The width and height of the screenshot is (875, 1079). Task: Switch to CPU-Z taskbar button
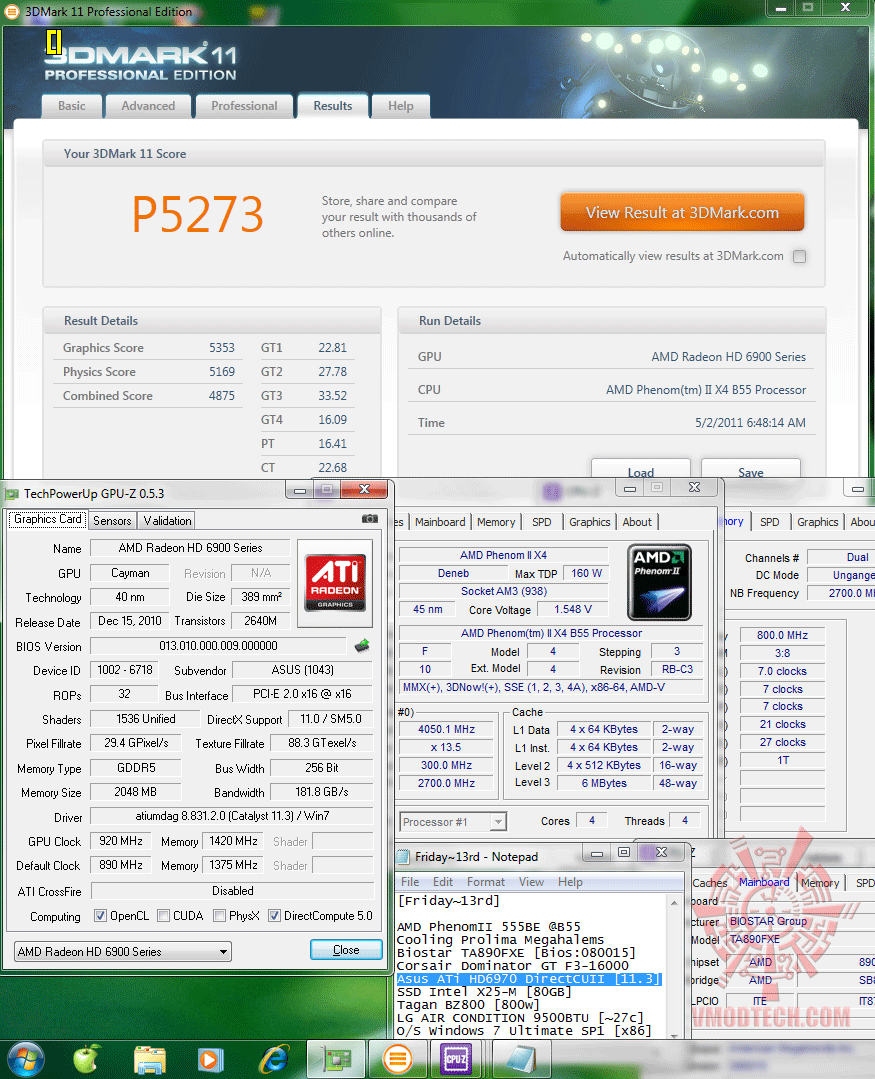pyautogui.click(x=458, y=1059)
